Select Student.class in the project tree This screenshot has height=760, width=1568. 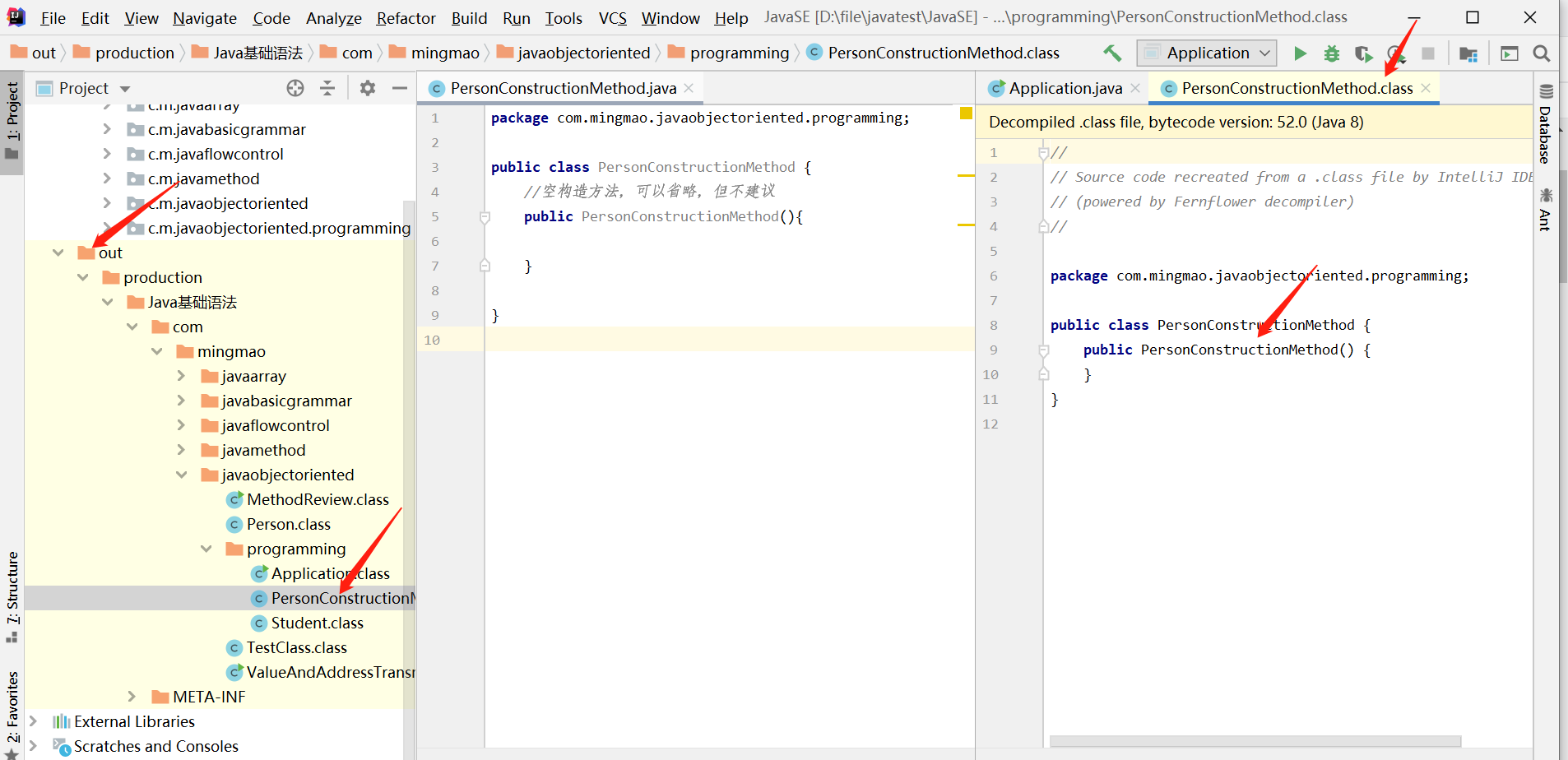coord(317,623)
